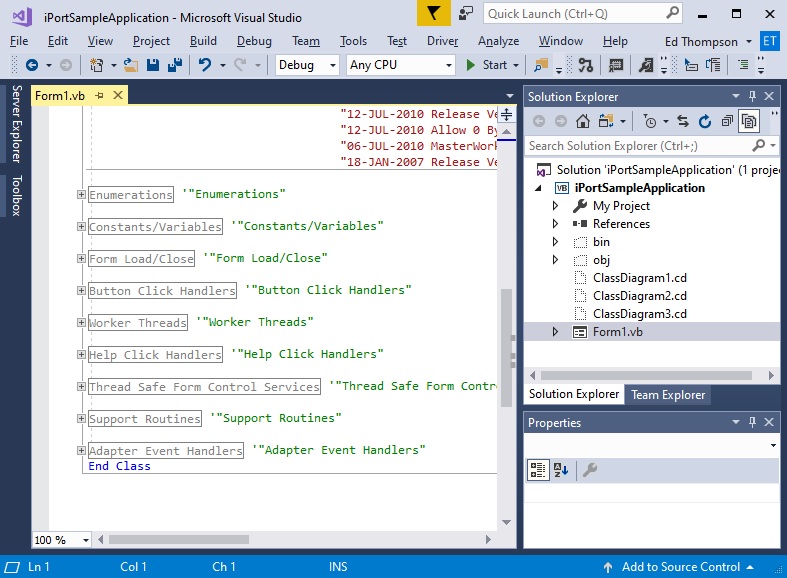
Task: Toggle auto-hide pin on Solution Explorer
Action: click(752, 96)
